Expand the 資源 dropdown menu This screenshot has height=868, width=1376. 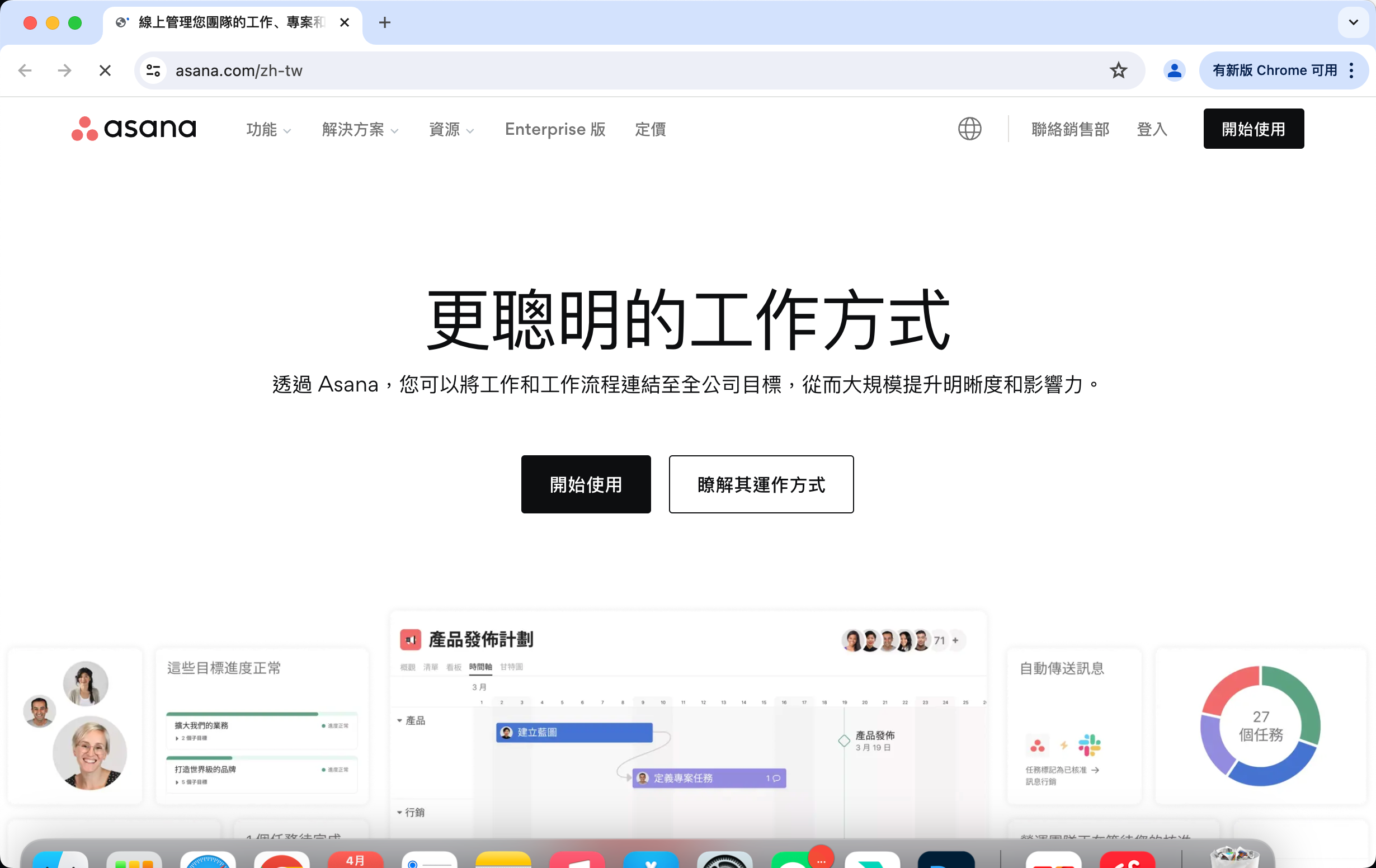click(x=451, y=129)
